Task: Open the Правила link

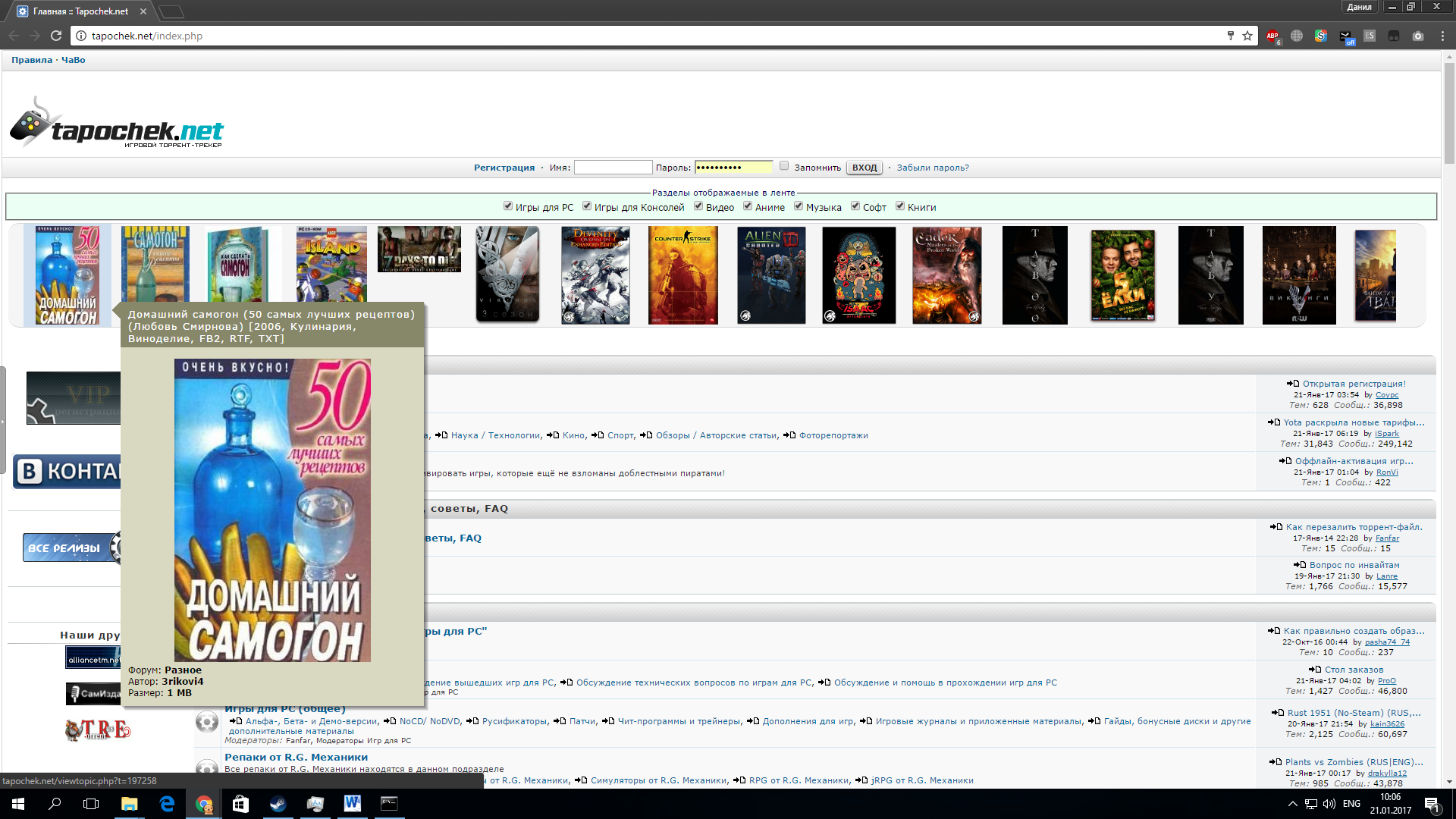Action: point(32,60)
